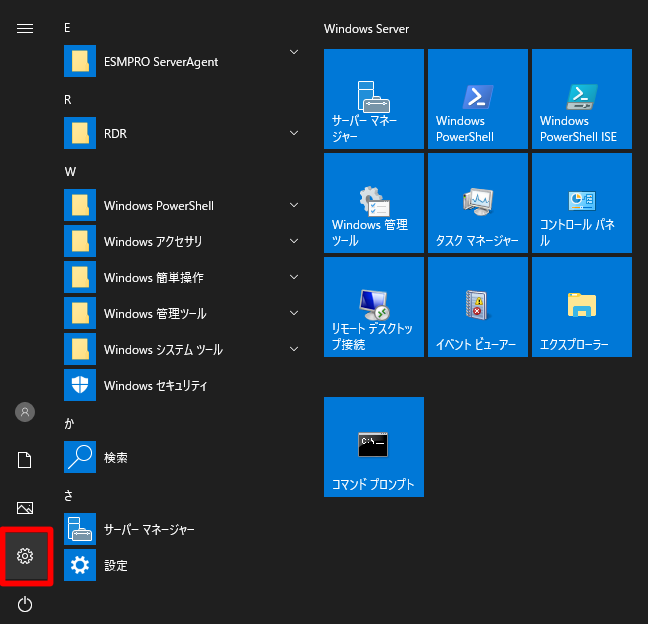This screenshot has width=648, height=624.
Task: Expand ESMPRO ServerAgent chevron
Action: tap(294, 52)
